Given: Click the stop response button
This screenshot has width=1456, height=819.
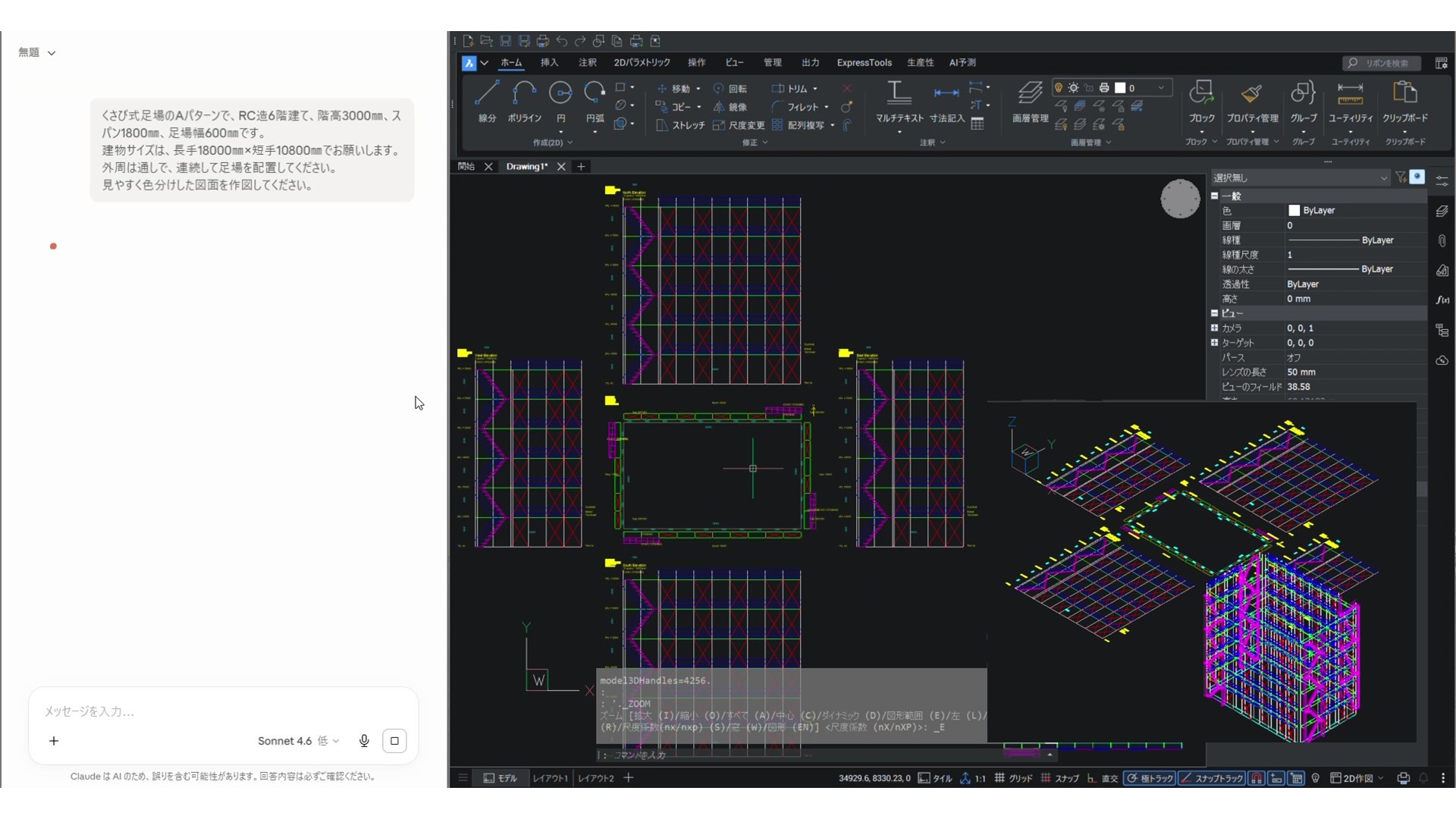Looking at the screenshot, I should point(394,741).
